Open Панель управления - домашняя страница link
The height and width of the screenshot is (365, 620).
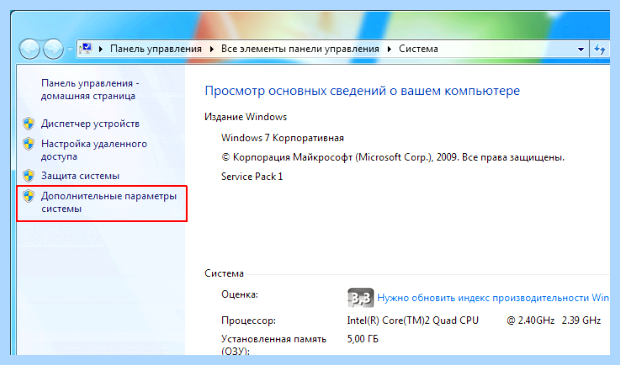point(90,89)
